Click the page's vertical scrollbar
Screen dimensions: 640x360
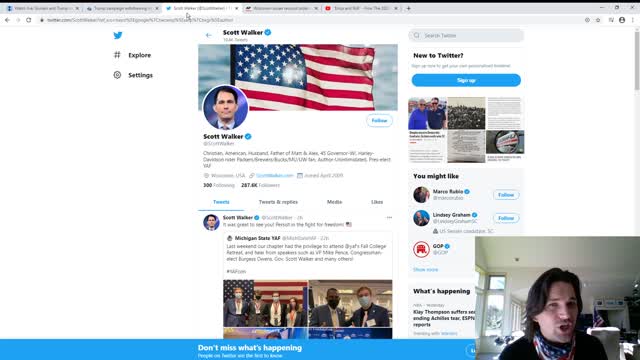[x=637, y=61]
